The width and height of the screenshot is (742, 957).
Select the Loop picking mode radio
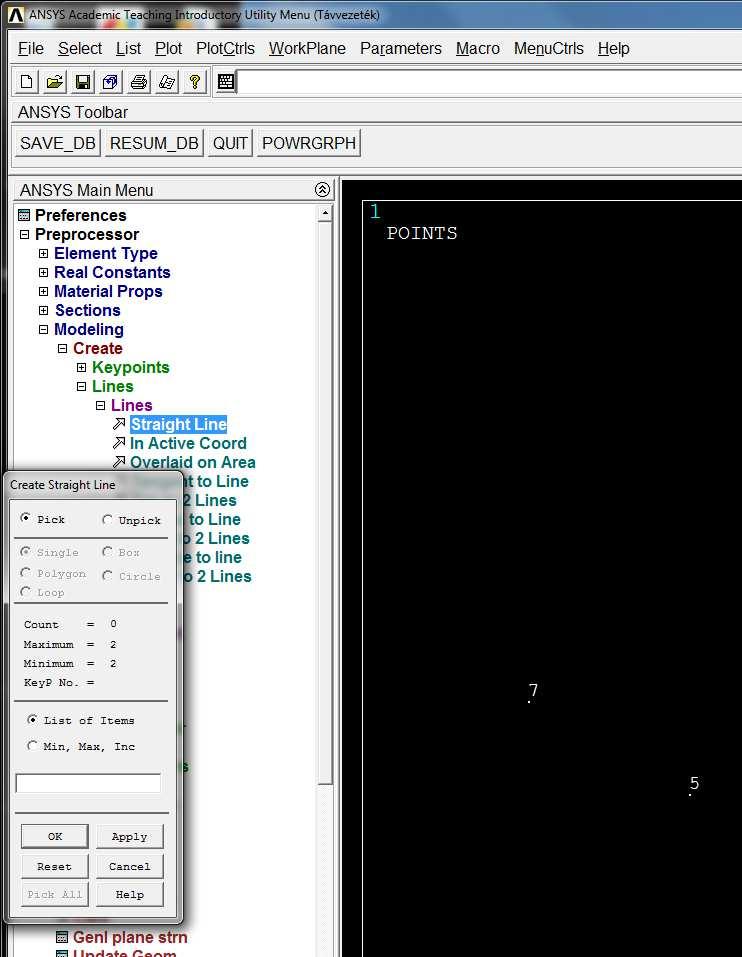(25, 591)
